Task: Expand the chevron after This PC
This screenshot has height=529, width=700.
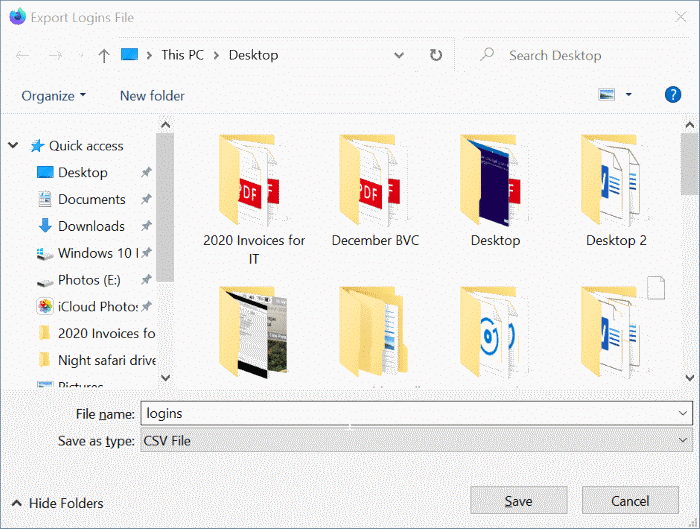Action: [216, 55]
